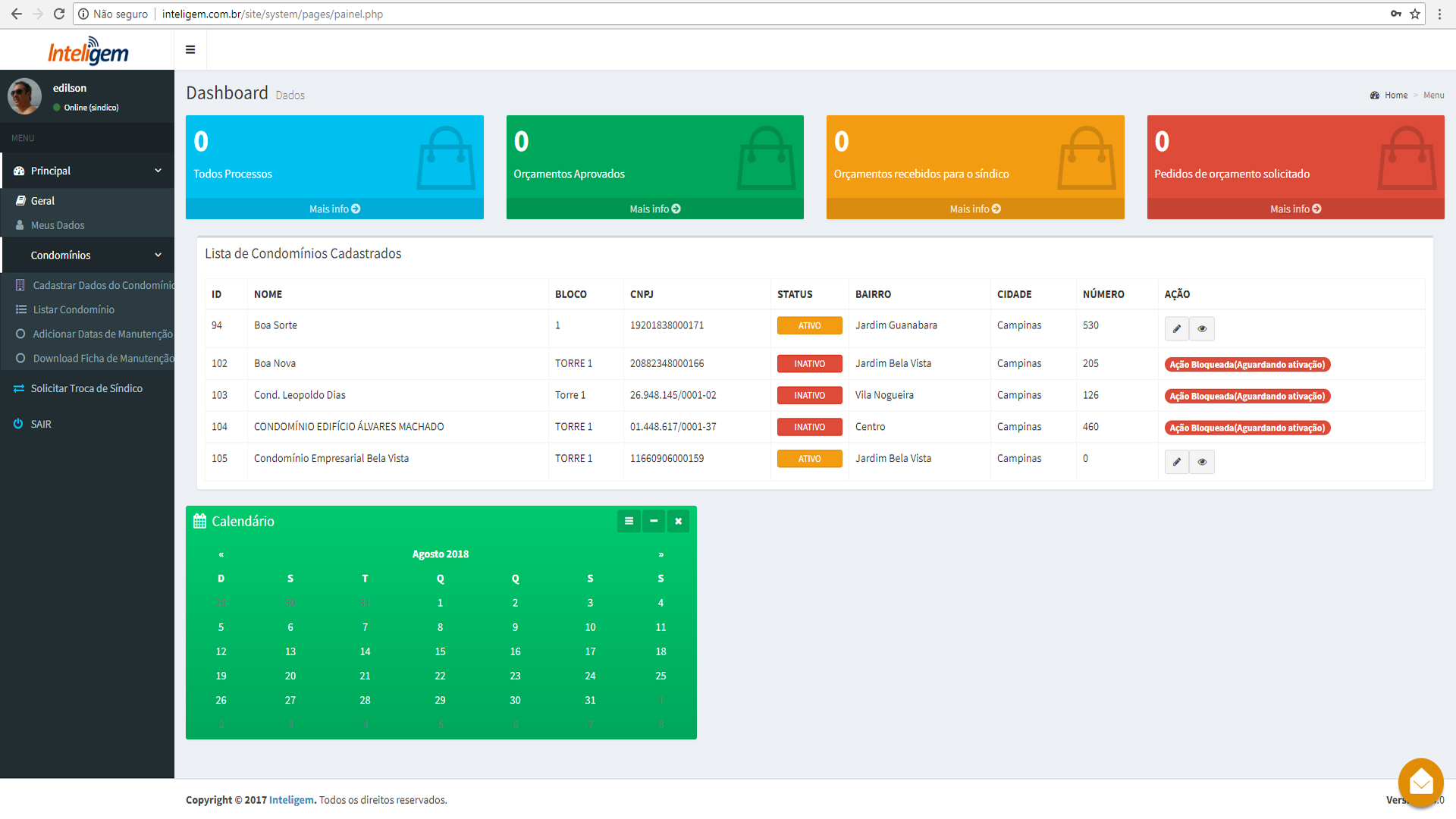1456x819 pixels.
Task: Go to previous month in calendar
Action: click(x=221, y=554)
